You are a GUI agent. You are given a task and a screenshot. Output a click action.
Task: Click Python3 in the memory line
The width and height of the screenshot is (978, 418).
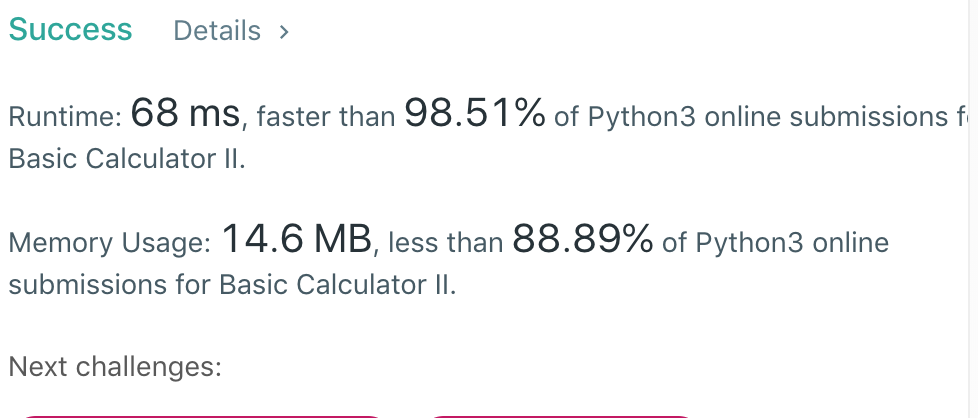(x=749, y=243)
